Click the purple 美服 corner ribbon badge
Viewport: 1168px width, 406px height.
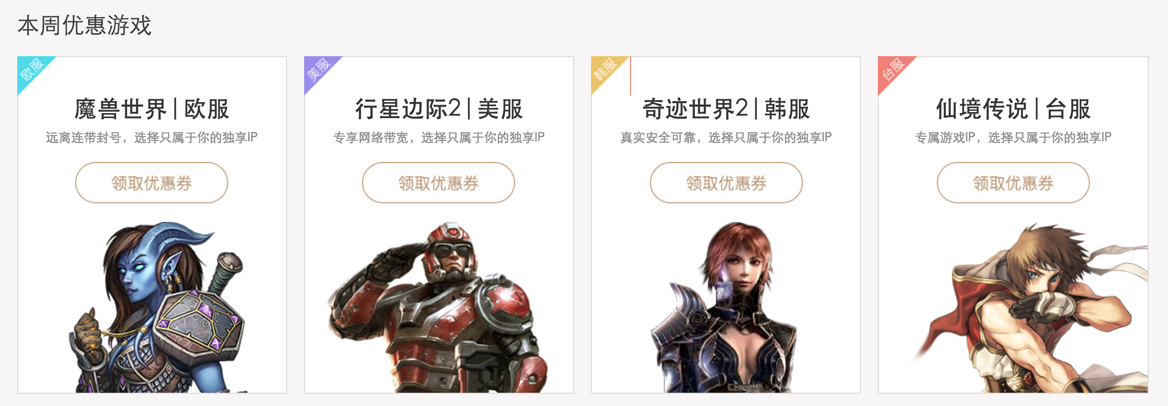(x=318, y=71)
